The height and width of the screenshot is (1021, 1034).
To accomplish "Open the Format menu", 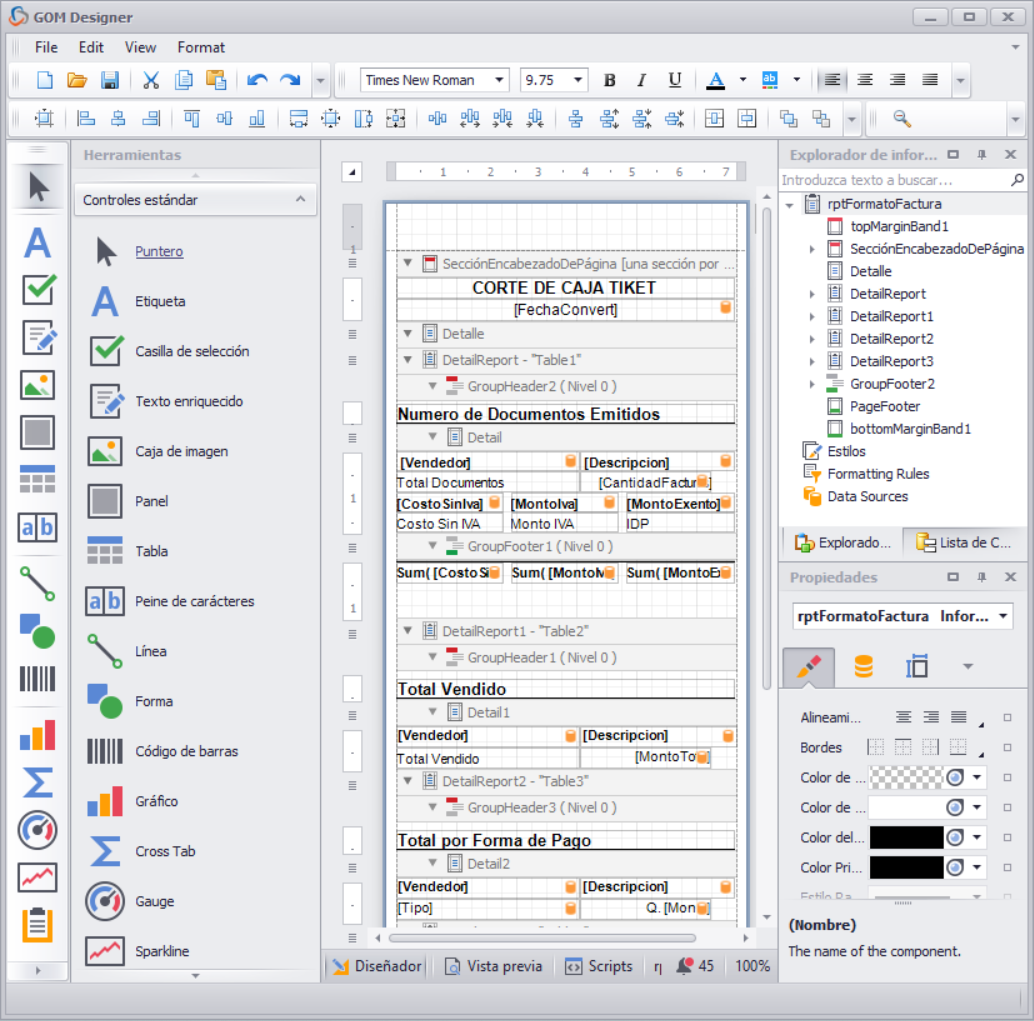I will coord(201,47).
